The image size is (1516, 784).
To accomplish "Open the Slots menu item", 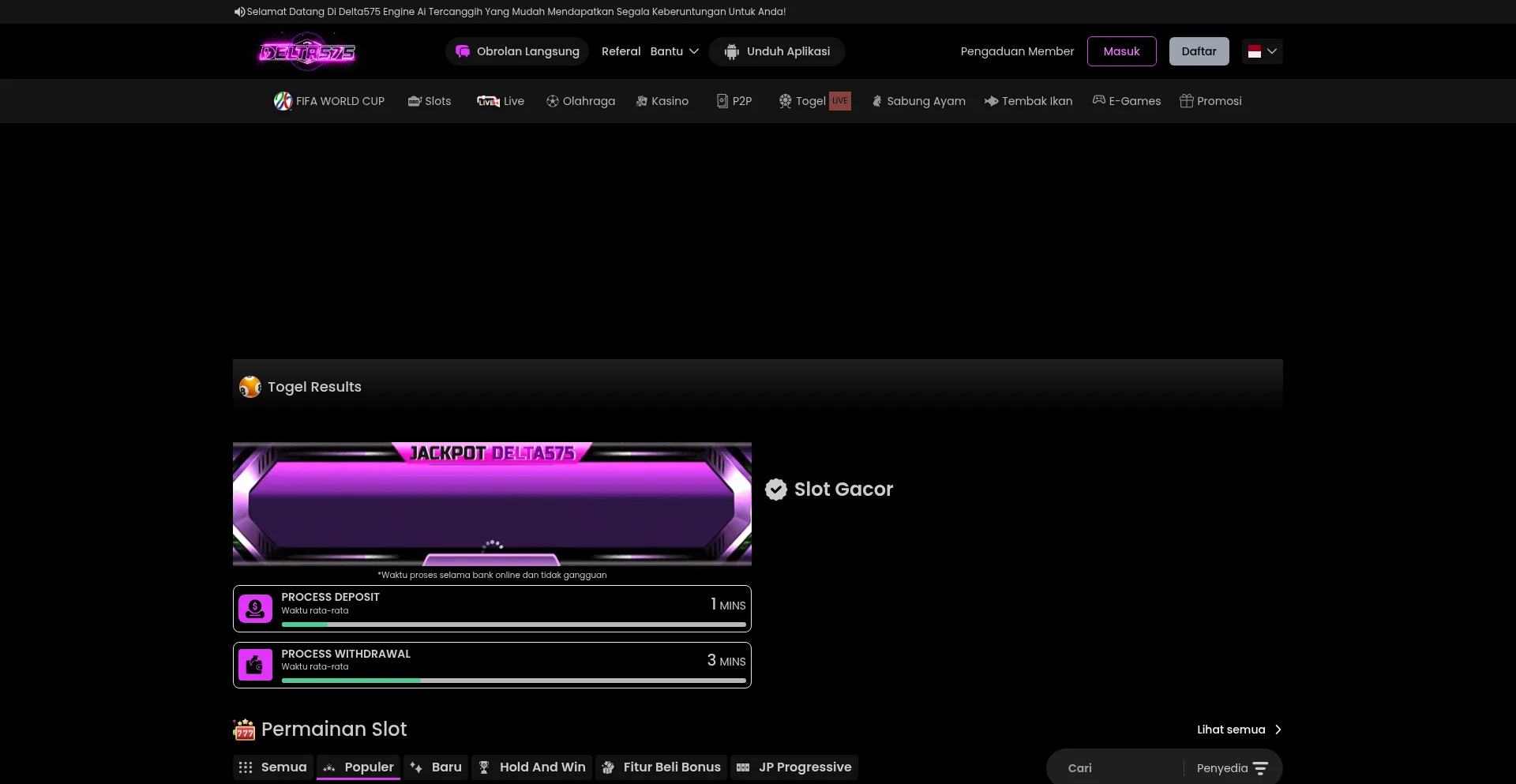I will (x=430, y=101).
